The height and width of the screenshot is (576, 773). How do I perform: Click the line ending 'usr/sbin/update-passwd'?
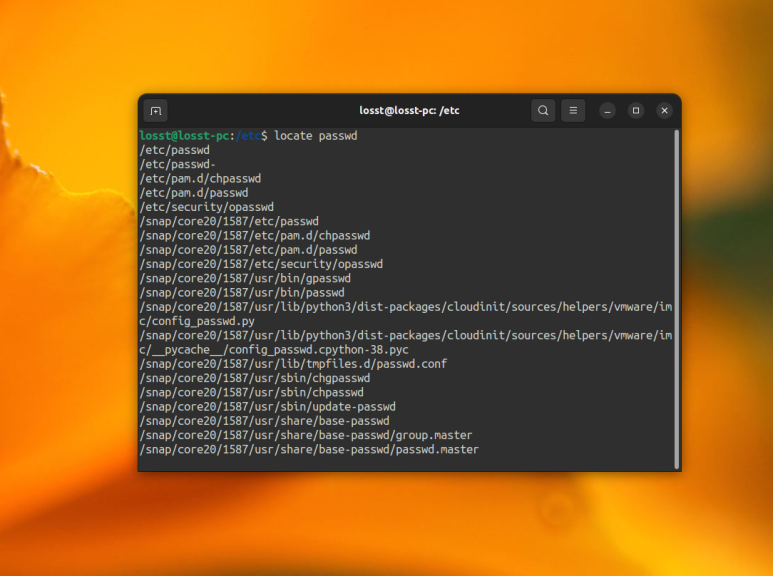click(267, 407)
